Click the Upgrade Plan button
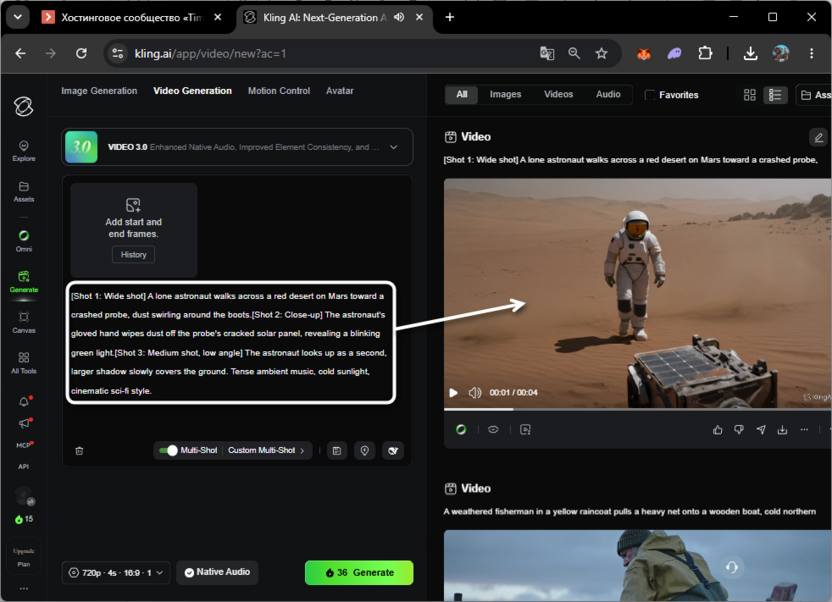The height and width of the screenshot is (602, 832). [23, 557]
